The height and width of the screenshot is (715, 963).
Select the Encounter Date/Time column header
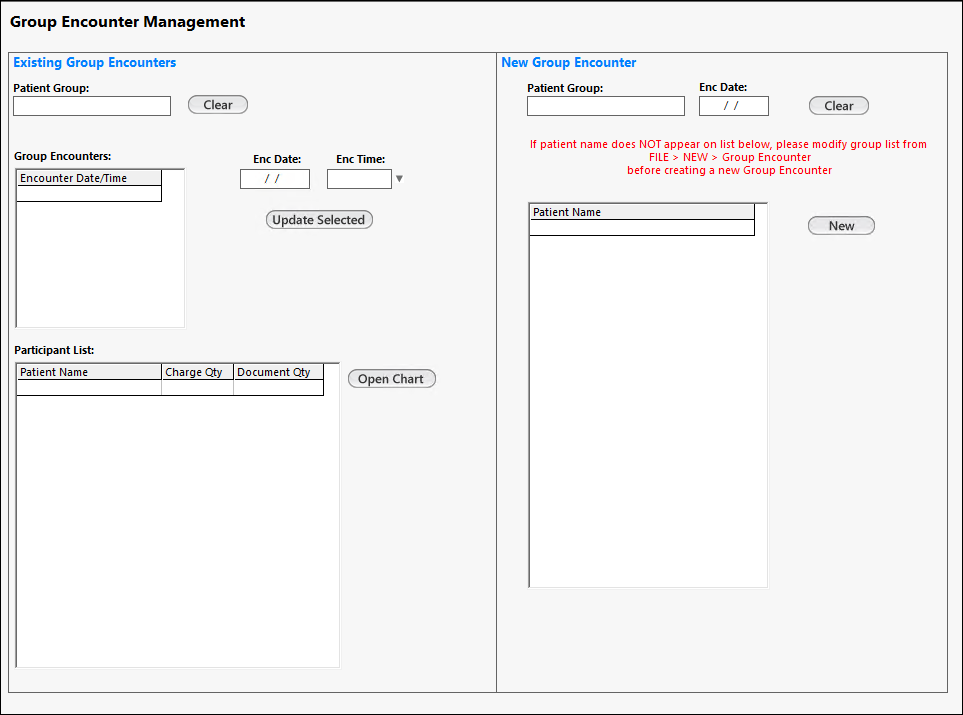pyautogui.click(x=89, y=178)
